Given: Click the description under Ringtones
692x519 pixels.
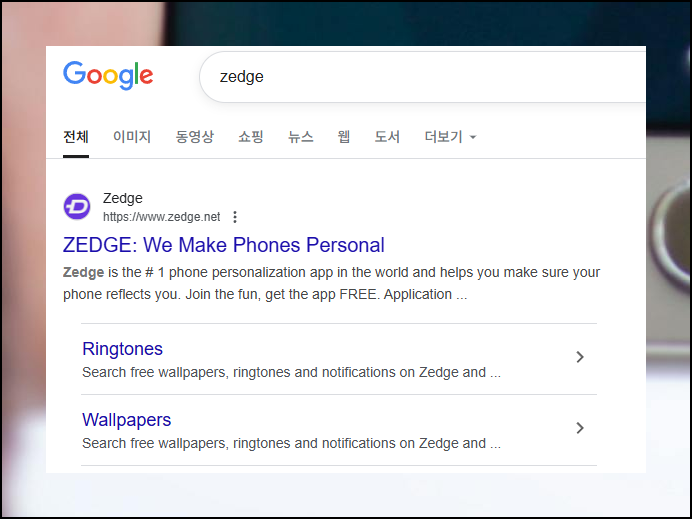Looking at the screenshot, I should (x=291, y=372).
